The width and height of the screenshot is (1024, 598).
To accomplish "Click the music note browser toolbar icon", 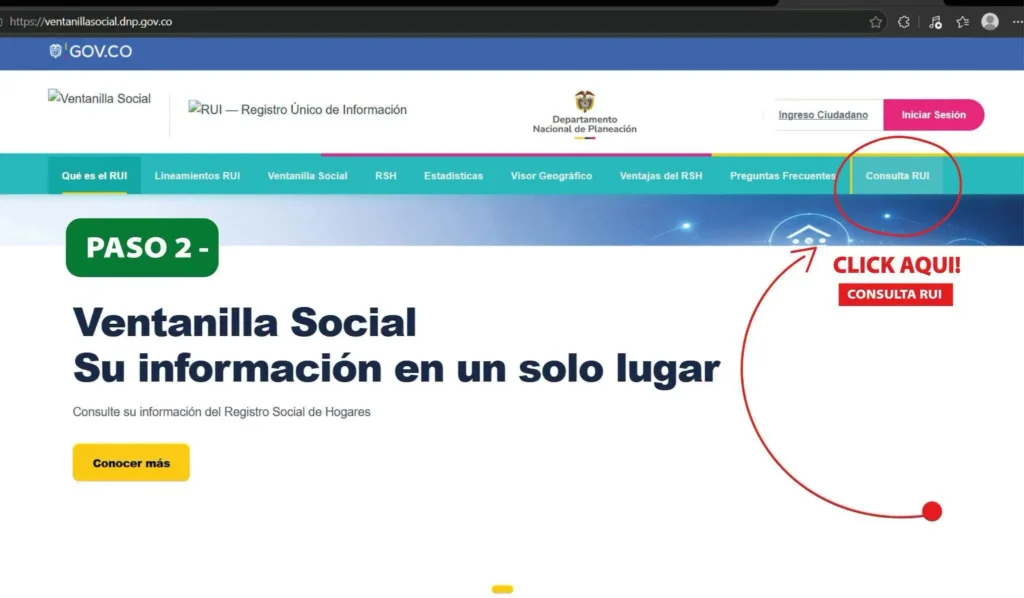I will (935, 22).
